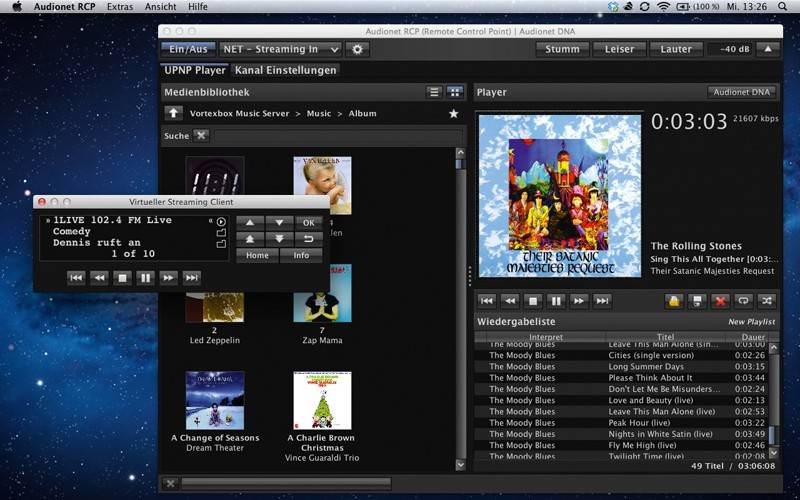Rewind in main Player controls

(x=510, y=301)
